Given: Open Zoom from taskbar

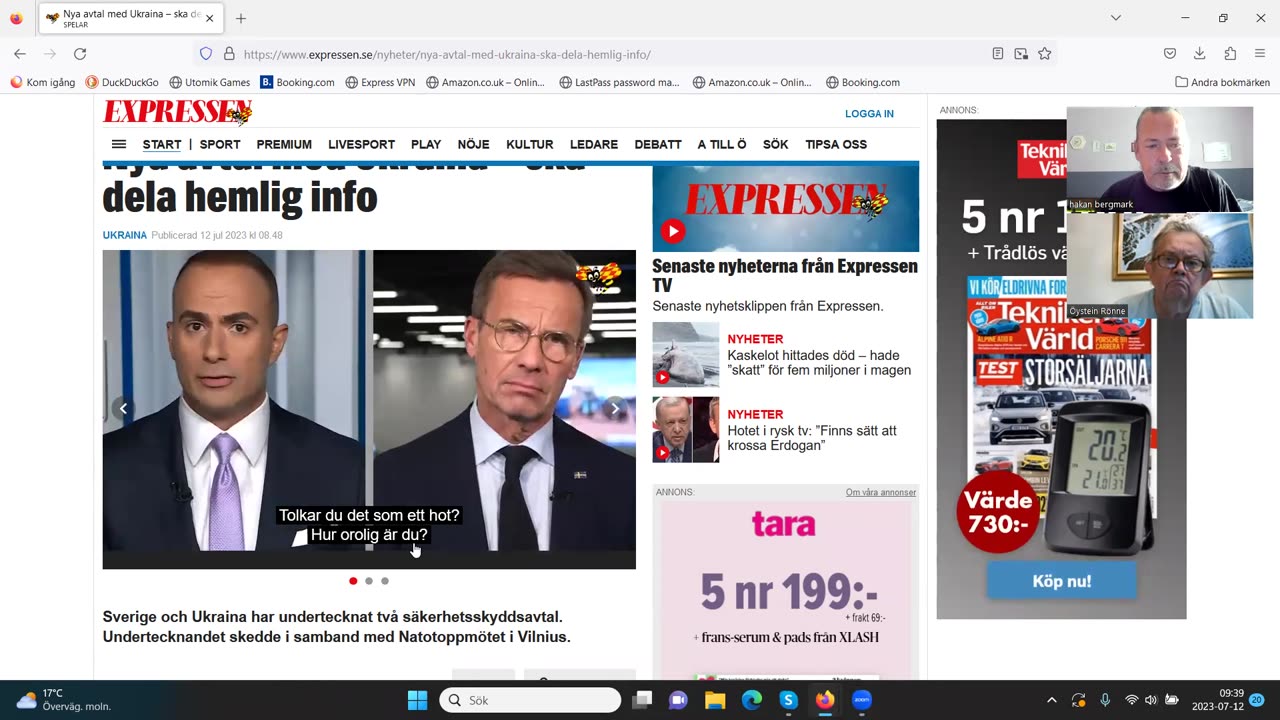Looking at the screenshot, I should click(862, 700).
